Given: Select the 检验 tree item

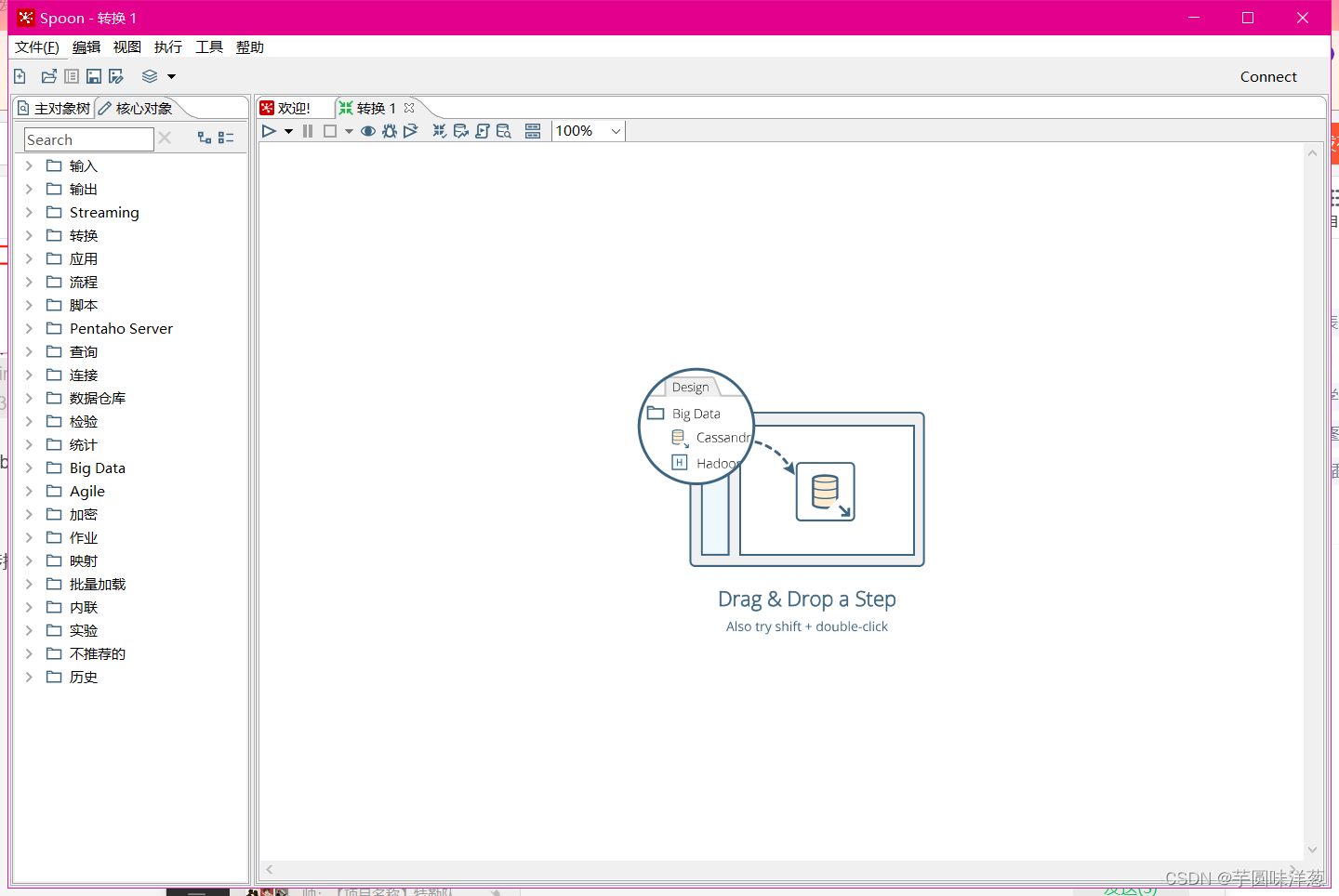Looking at the screenshot, I should click(84, 421).
